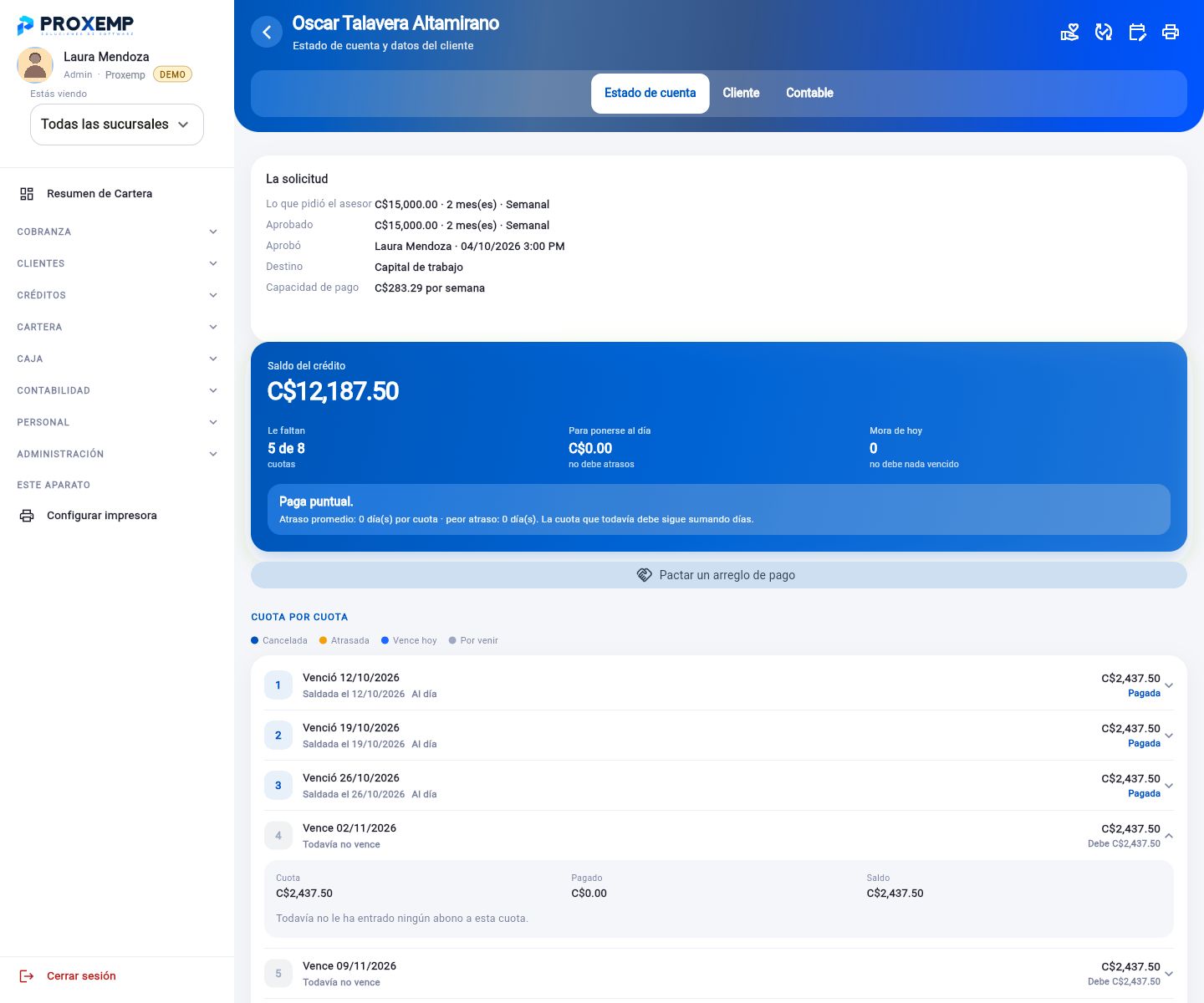
Task: Click 'Vence 02/11/2026' row text
Action: pyautogui.click(x=349, y=828)
